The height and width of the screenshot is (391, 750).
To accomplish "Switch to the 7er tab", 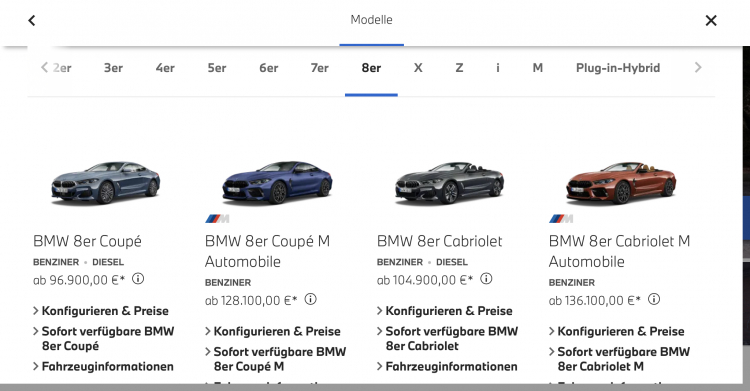I will click(x=320, y=68).
